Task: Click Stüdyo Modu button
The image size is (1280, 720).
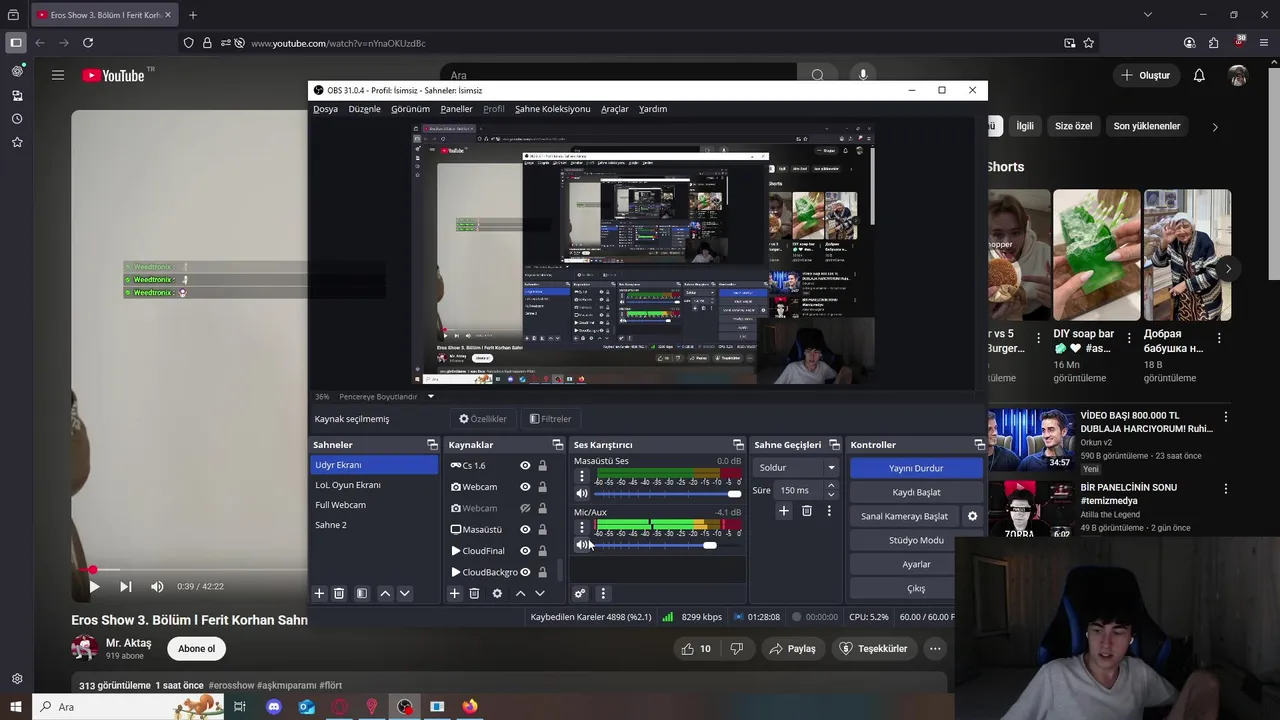Action: coord(916,540)
